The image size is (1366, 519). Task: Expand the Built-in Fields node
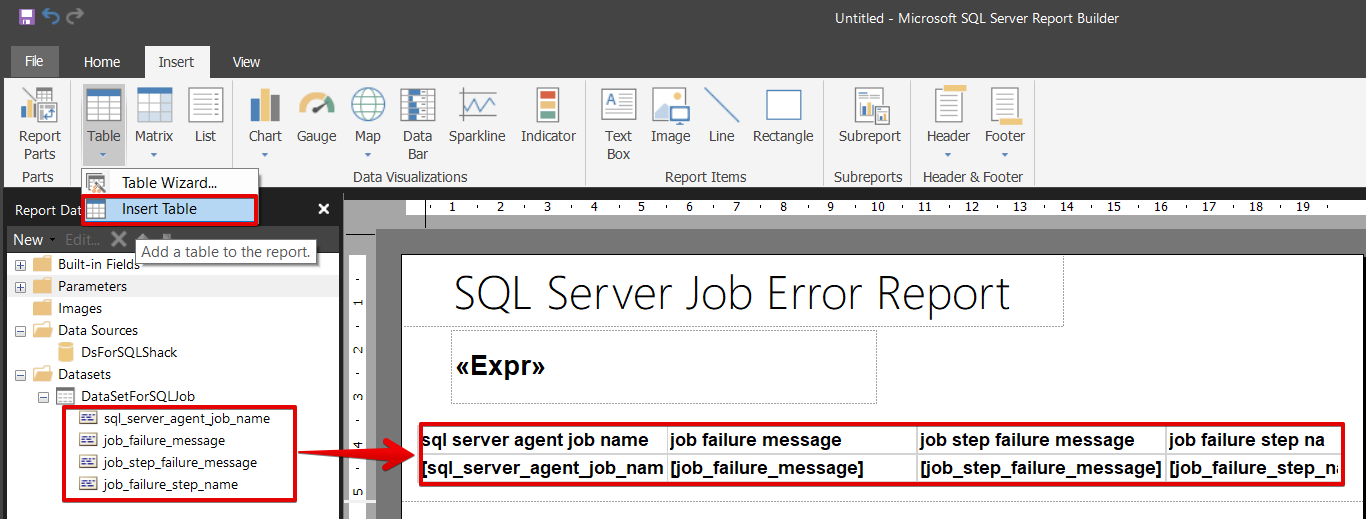pyautogui.click(x=20, y=264)
